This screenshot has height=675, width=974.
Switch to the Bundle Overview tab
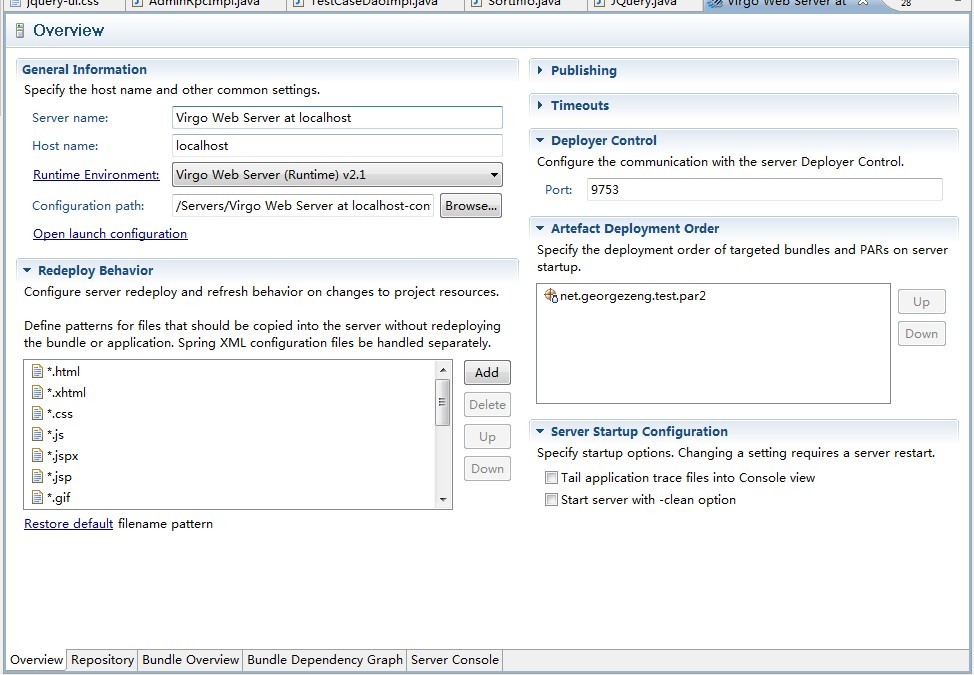coord(191,659)
